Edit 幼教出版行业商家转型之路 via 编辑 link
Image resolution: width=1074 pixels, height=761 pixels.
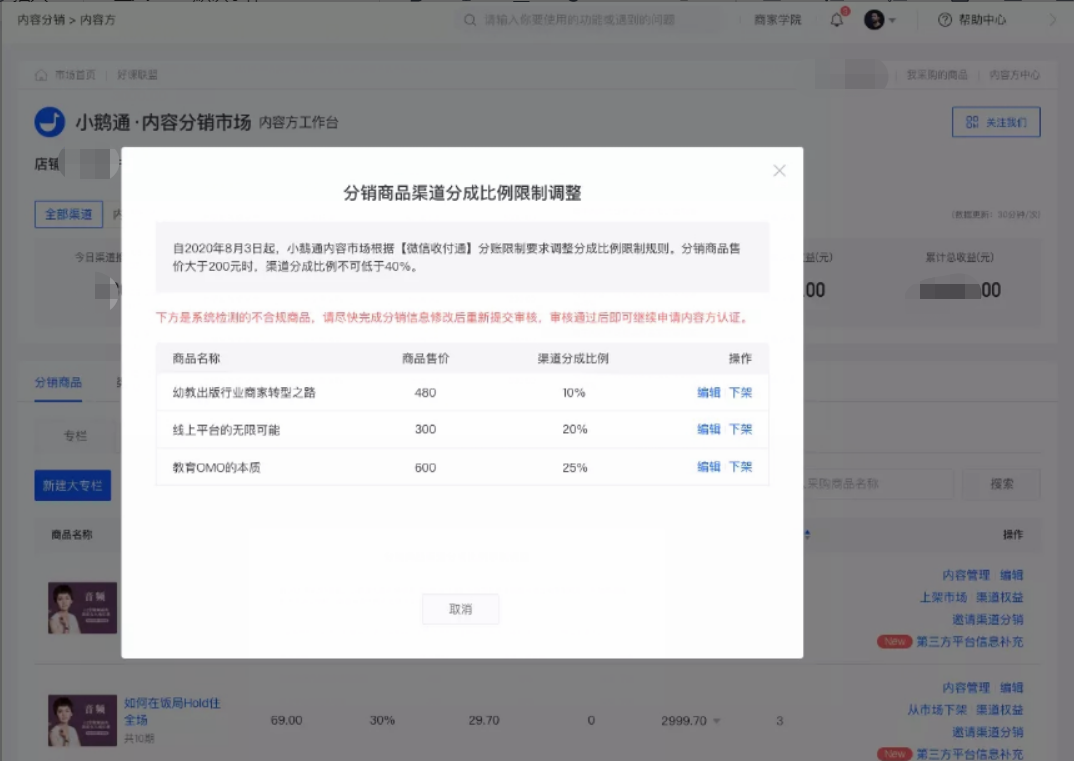[708, 392]
